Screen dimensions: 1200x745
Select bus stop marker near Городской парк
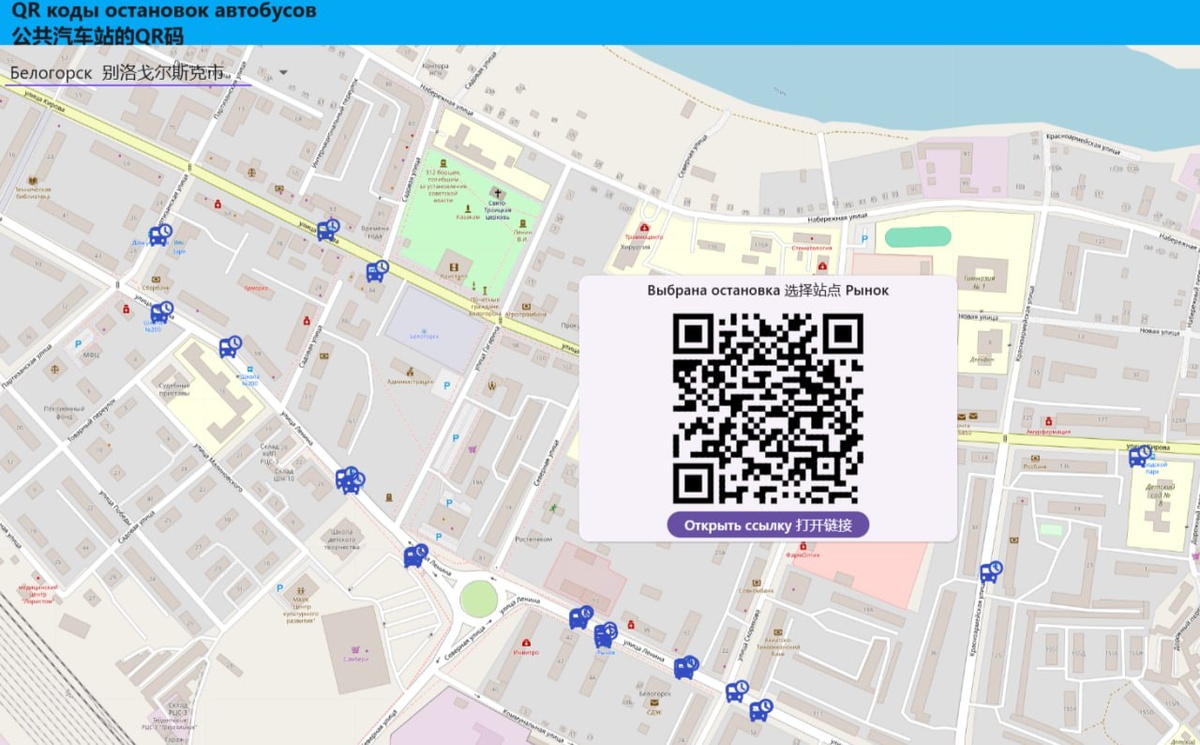(x=1140, y=457)
